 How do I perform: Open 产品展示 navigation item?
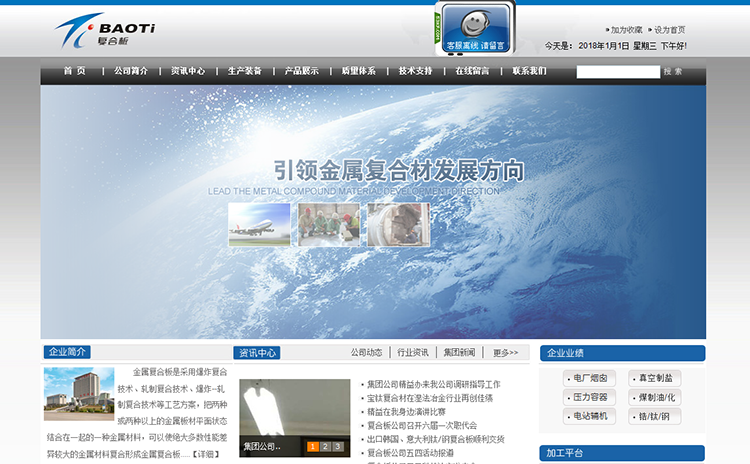tap(301, 71)
